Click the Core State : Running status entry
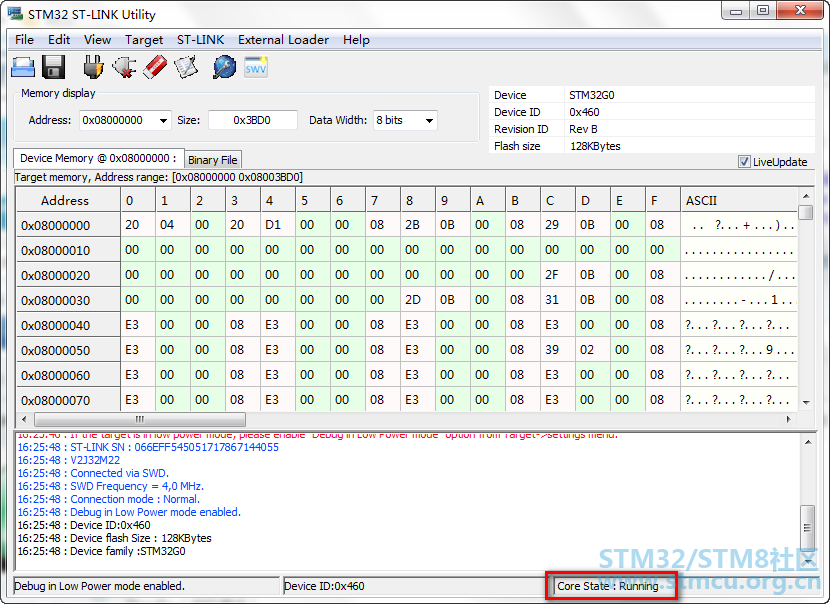 [x=608, y=586]
